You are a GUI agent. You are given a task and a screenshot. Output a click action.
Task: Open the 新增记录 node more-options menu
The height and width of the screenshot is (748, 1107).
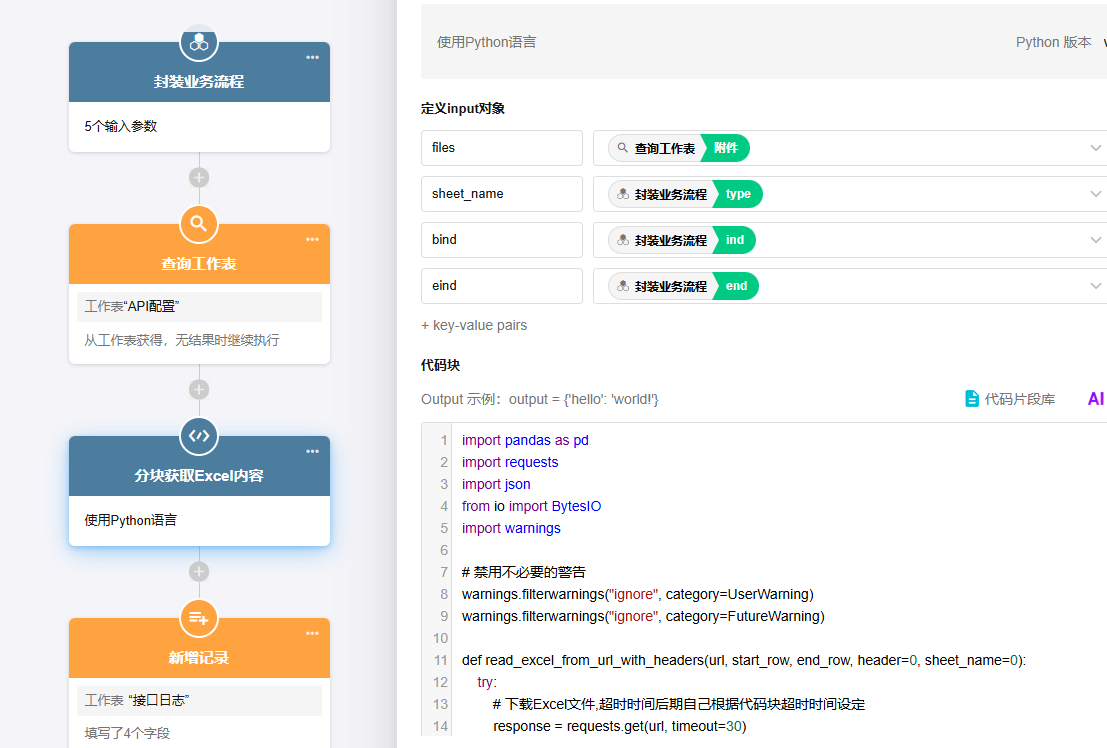coord(313,634)
